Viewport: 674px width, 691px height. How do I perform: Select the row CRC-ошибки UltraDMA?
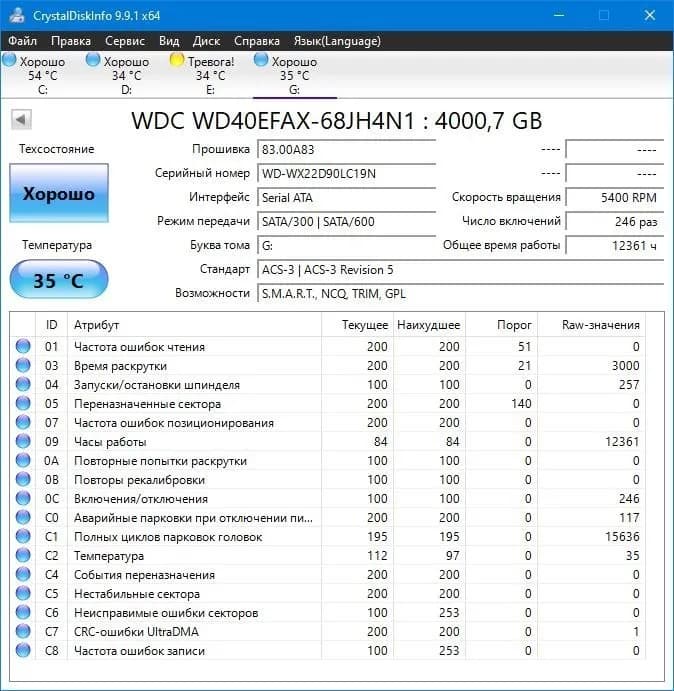tap(328, 632)
